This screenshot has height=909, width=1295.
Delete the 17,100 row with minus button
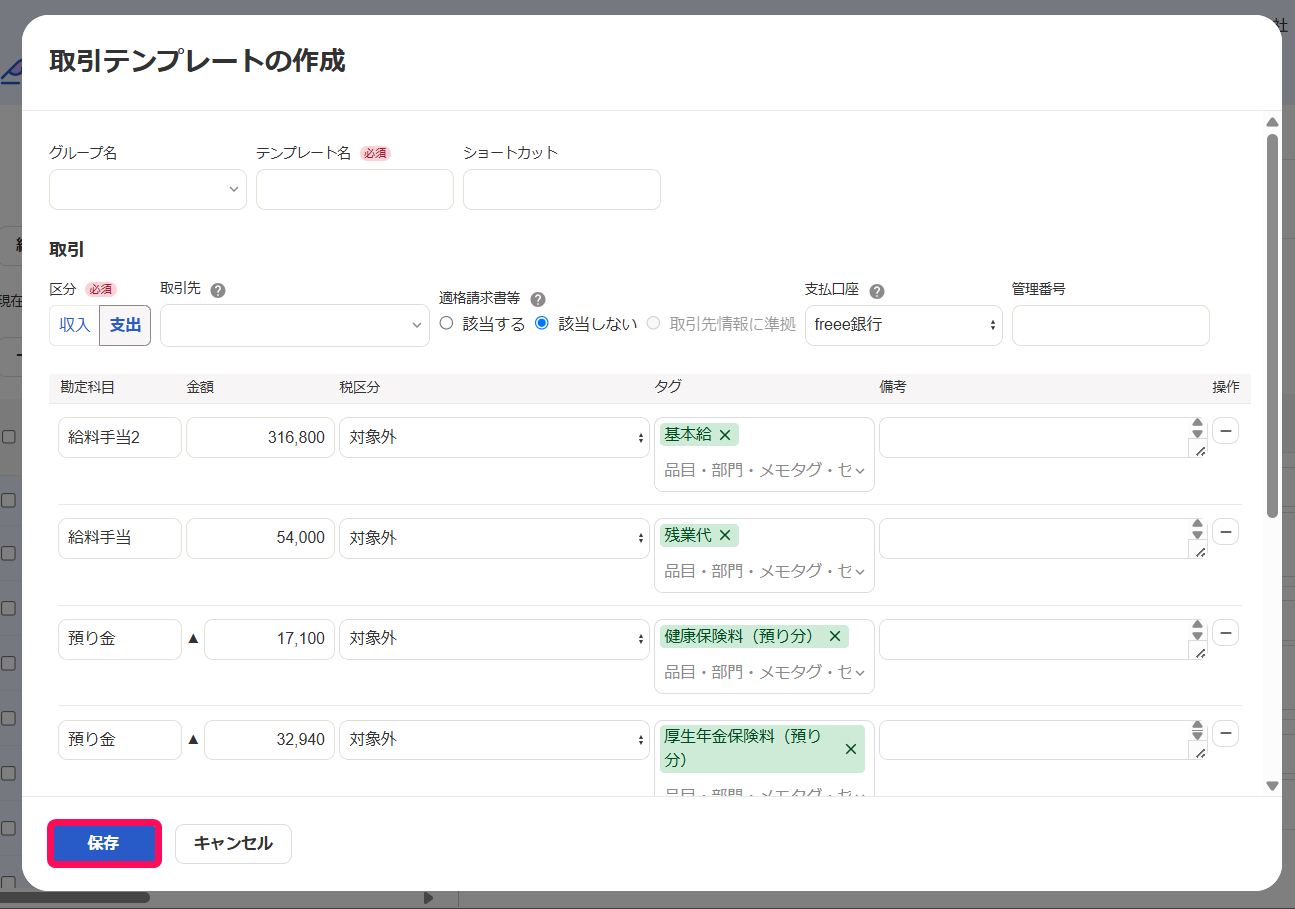[x=1226, y=633]
